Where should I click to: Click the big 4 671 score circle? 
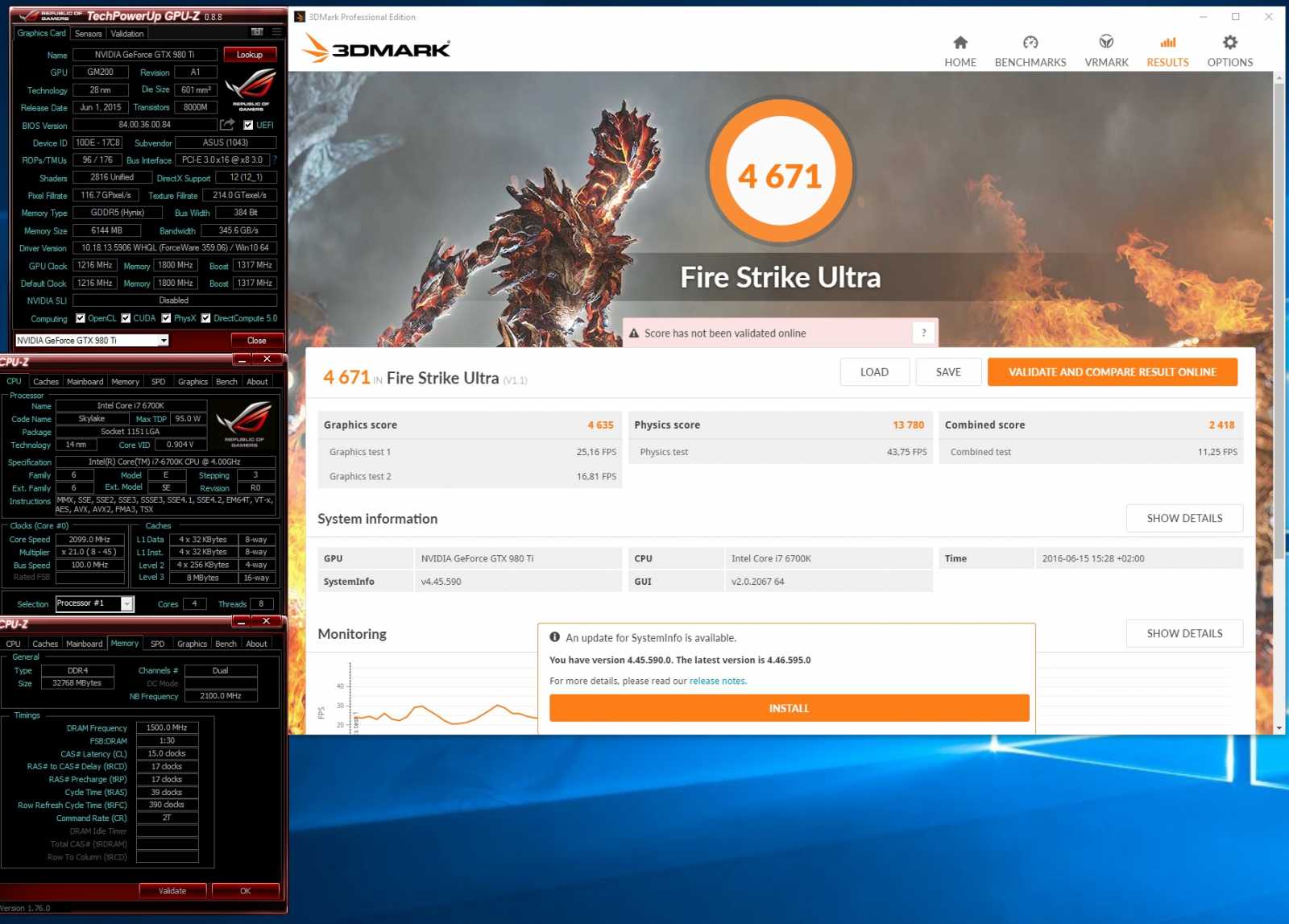pyautogui.click(x=780, y=171)
